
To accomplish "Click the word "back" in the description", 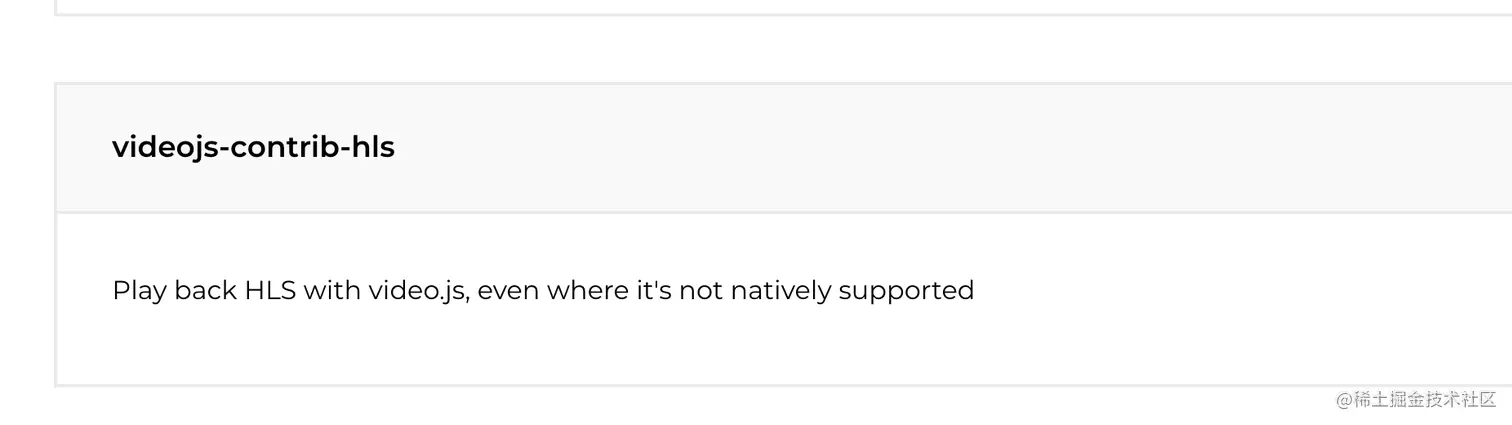I will click(x=206, y=291).
